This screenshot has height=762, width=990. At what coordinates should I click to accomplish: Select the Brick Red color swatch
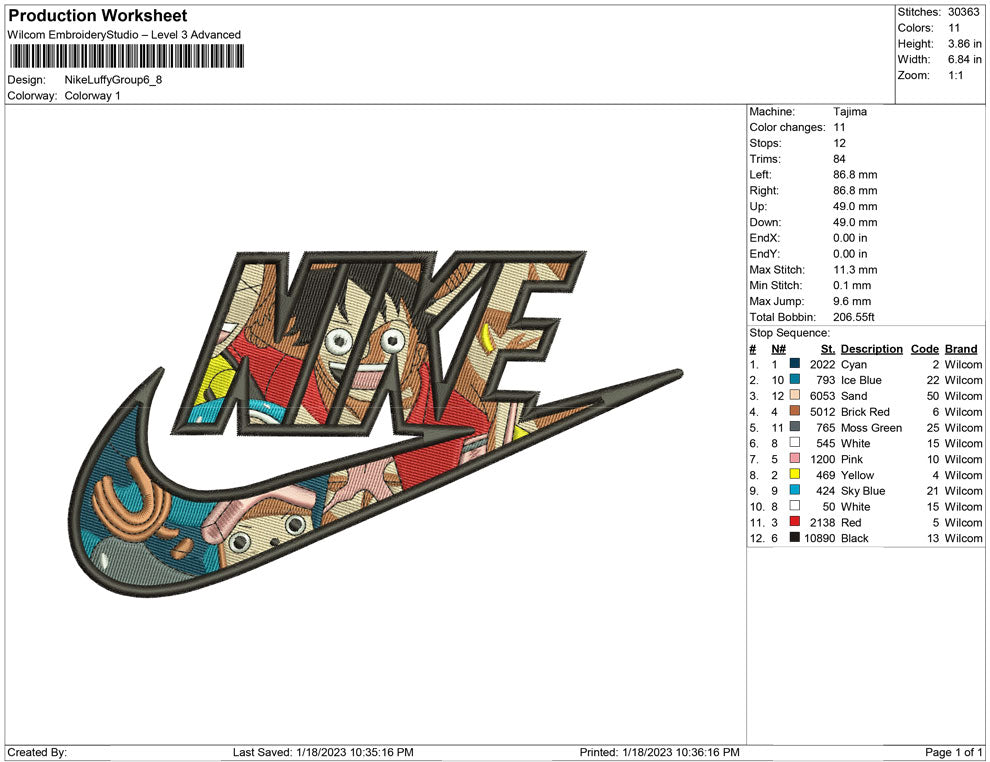point(795,411)
